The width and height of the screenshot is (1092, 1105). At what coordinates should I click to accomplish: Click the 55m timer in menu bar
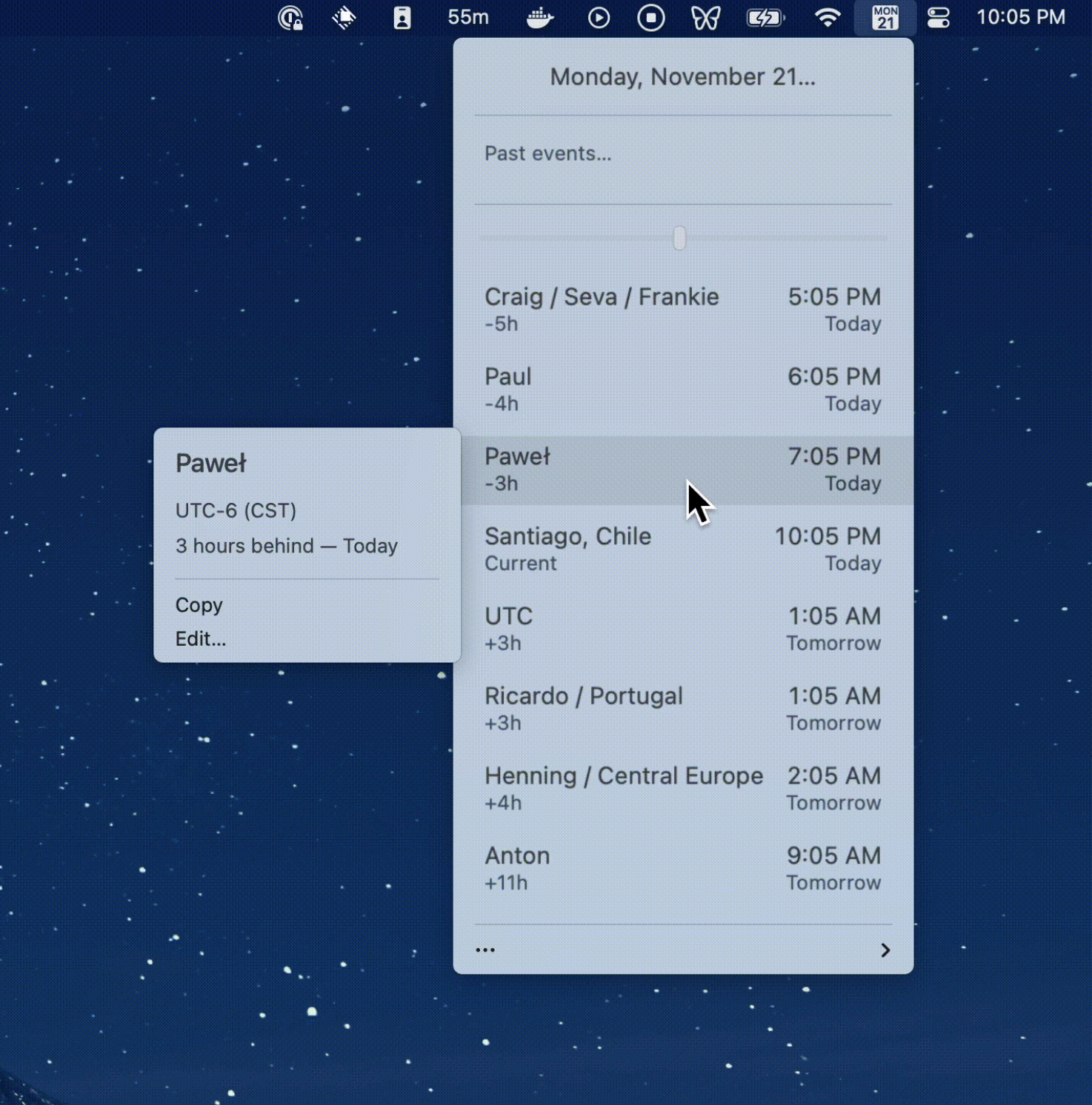(468, 17)
